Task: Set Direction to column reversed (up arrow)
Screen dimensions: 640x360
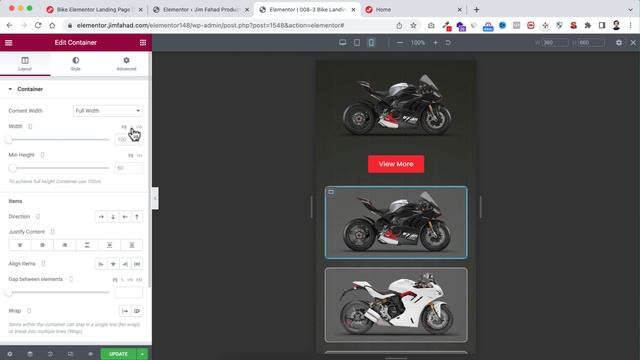Action: [x=137, y=217]
